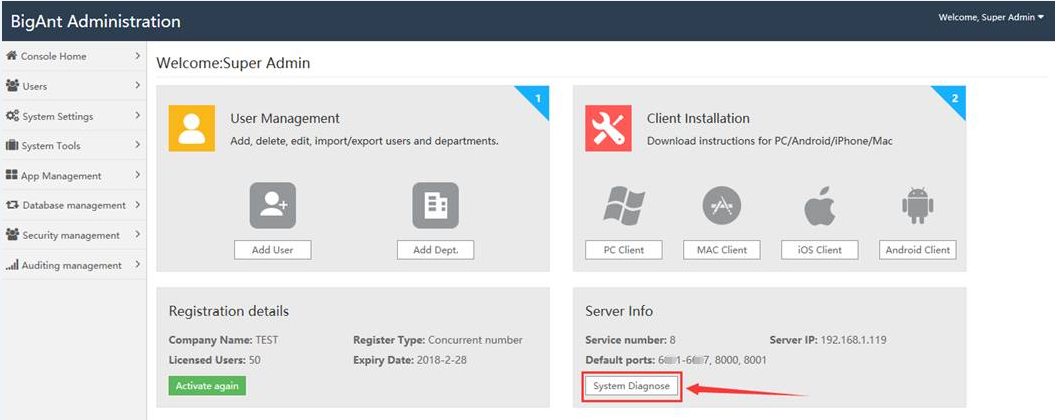Click the Android Client button

[x=918, y=250]
